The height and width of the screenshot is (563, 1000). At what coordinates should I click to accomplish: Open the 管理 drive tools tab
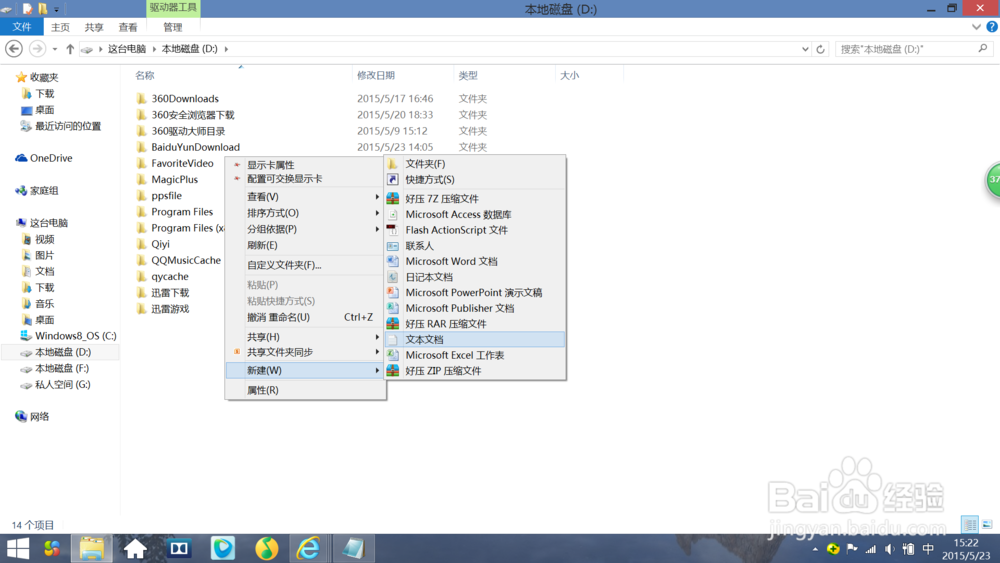click(x=173, y=27)
